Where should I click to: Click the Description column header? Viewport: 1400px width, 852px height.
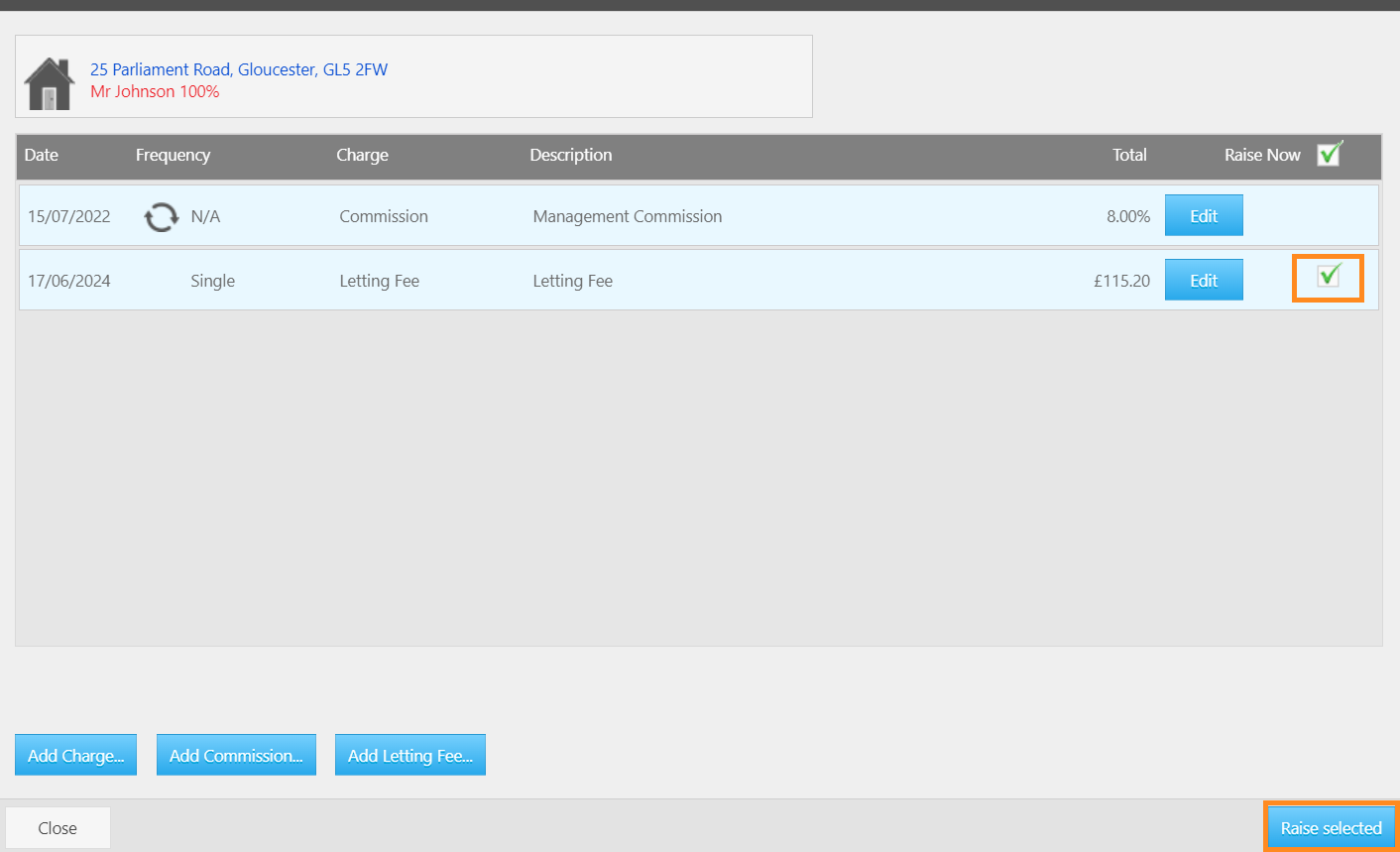click(x=571, y=155)
